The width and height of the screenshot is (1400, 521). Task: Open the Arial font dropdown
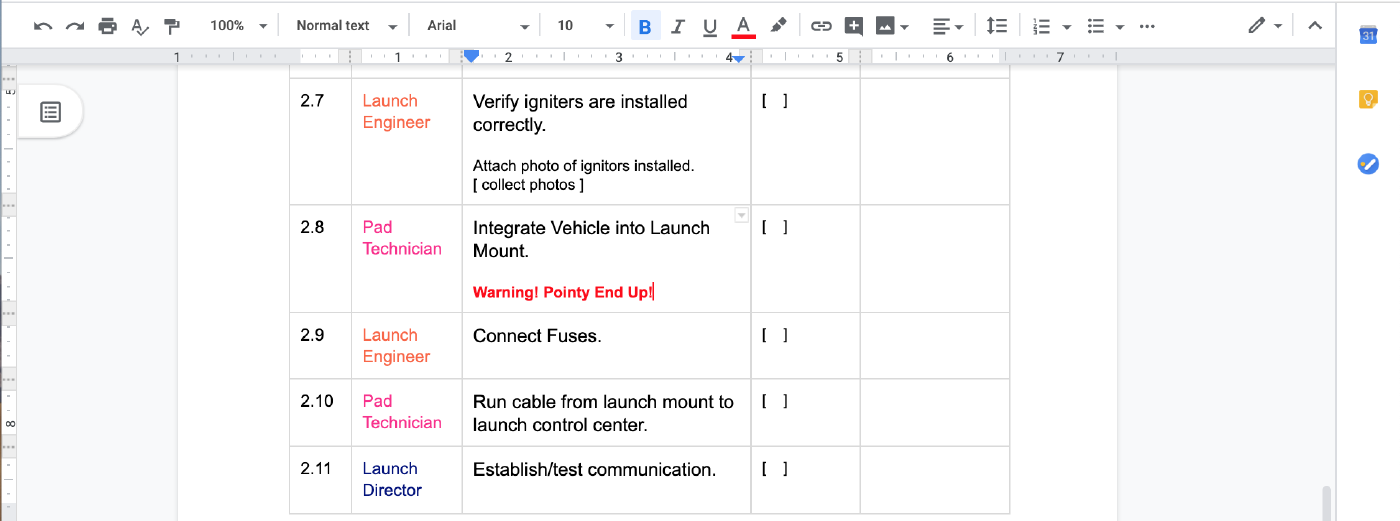[x=477, y=26]
